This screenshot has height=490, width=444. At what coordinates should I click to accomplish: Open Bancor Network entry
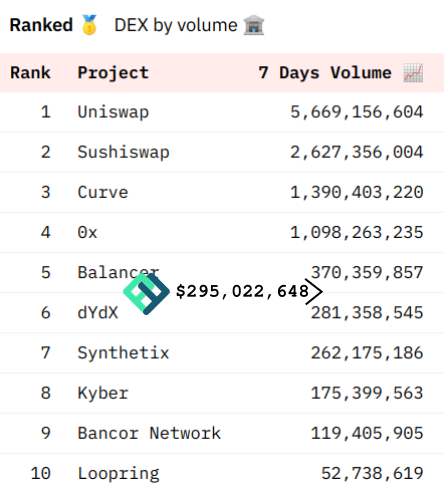click(x=149, y=433)
